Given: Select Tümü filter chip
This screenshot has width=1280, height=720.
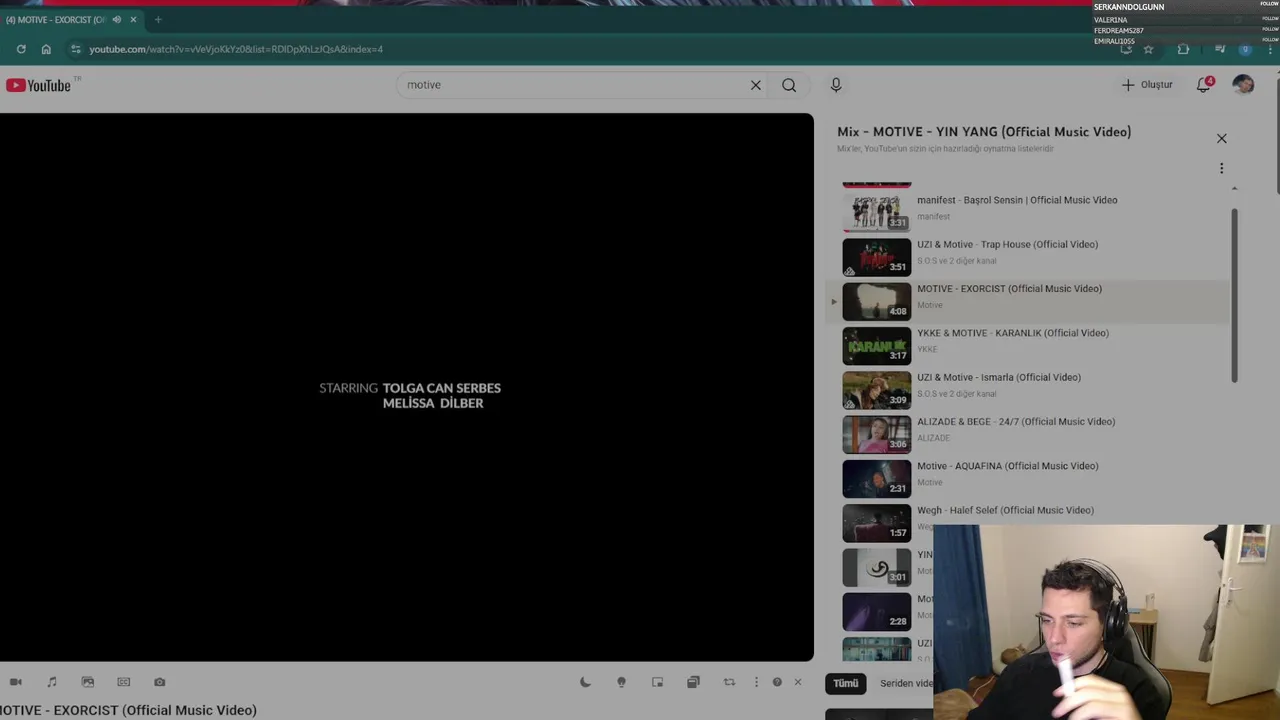Looking at the screenshot, I should [846, 684].
